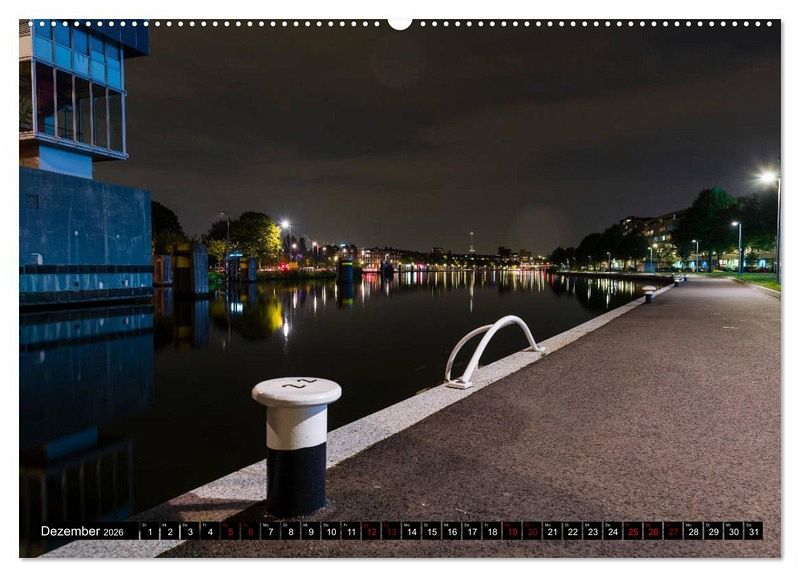Select red day 26 in the calendar strip
The width and height of the screenshot is (800, 577).
653,531
